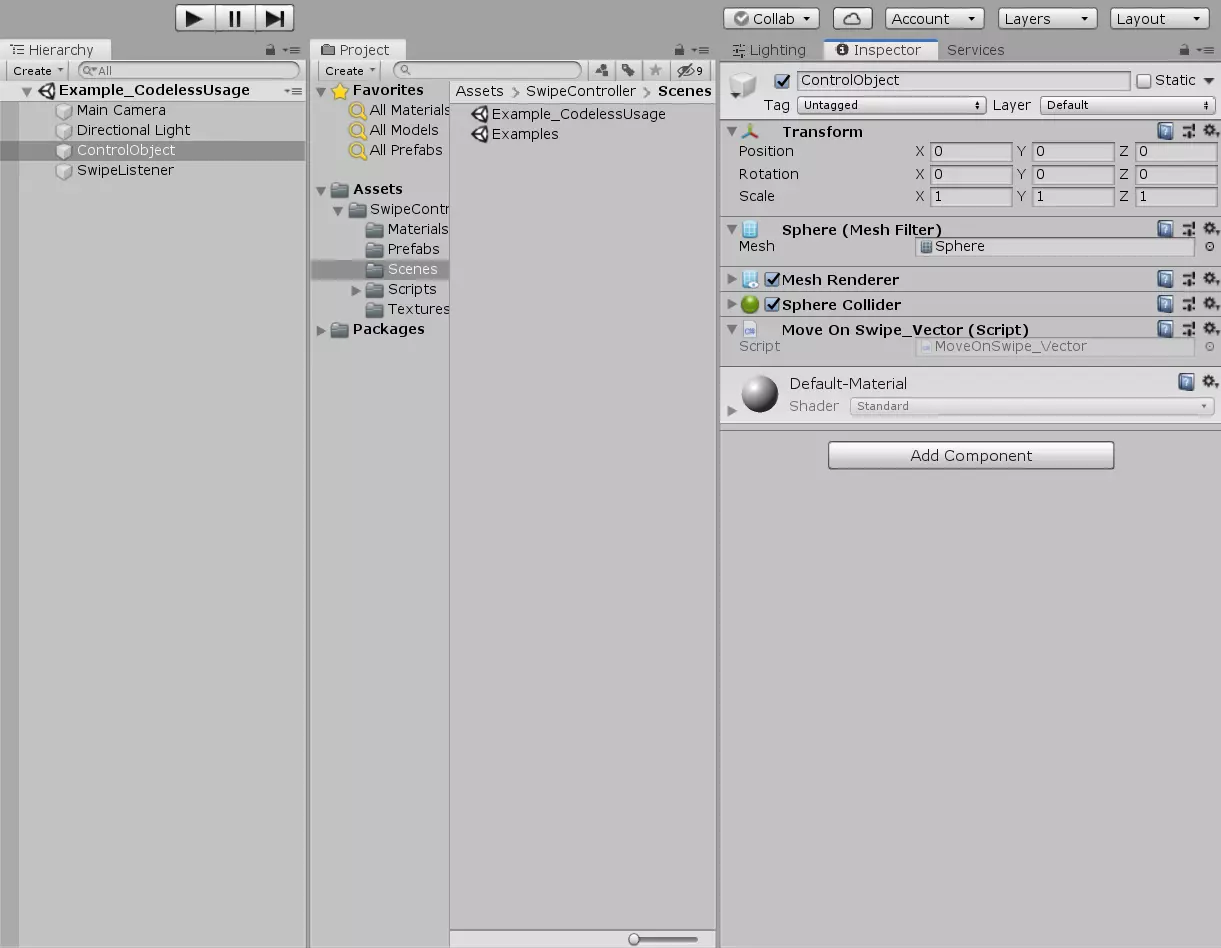This screenshot has height=948, width=1221.
Task: Open the Account dropdown
Action: 934,19
